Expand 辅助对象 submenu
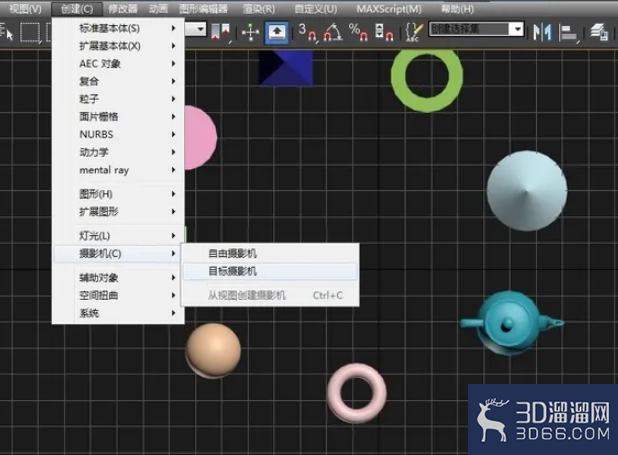Viewport: 618px width, 455px height. [118, 278]
